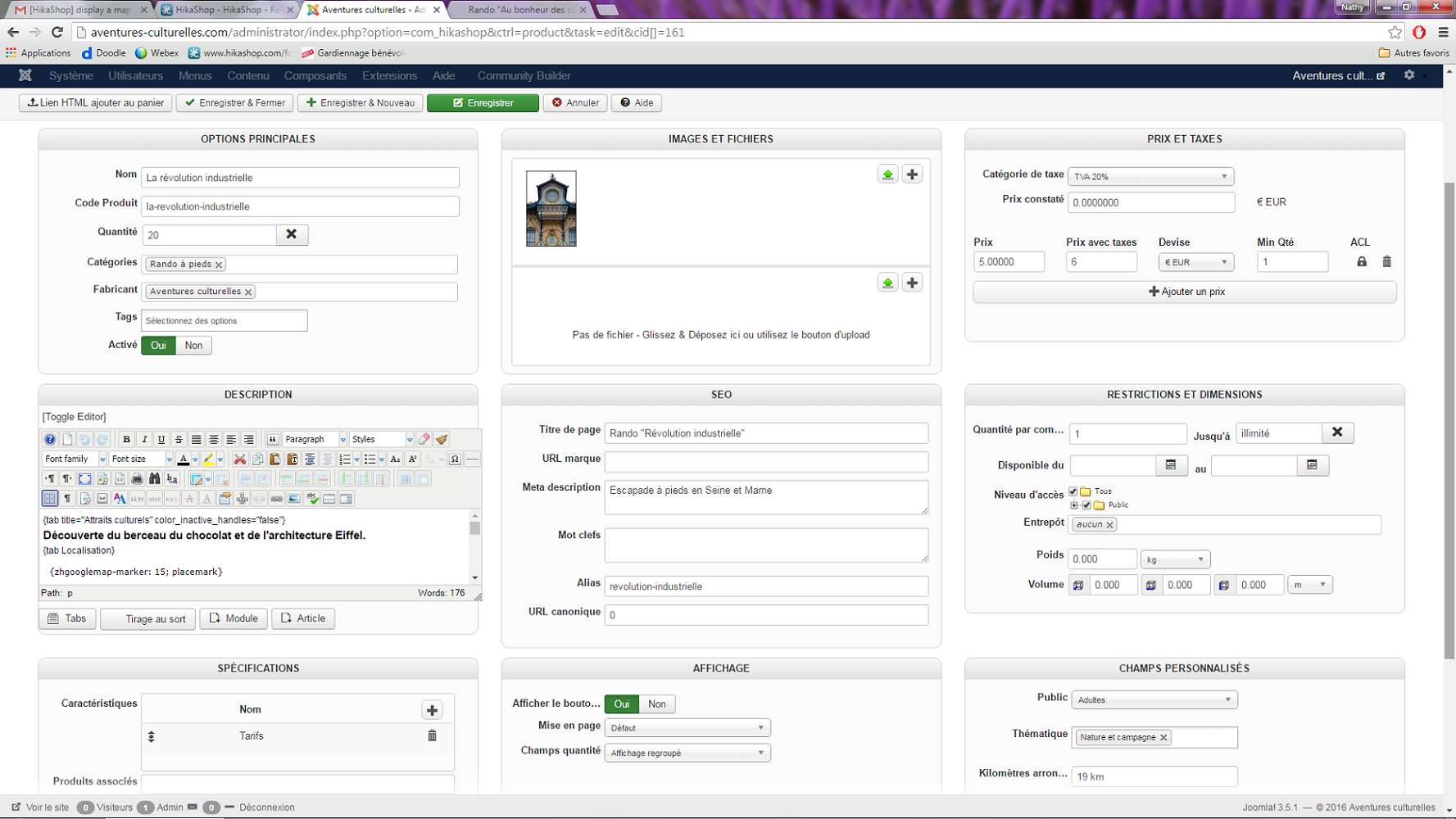The width and height of the screenshot is (1456, 819).
Task: Open the Utilisateurs menu
Action: point(136,75)
